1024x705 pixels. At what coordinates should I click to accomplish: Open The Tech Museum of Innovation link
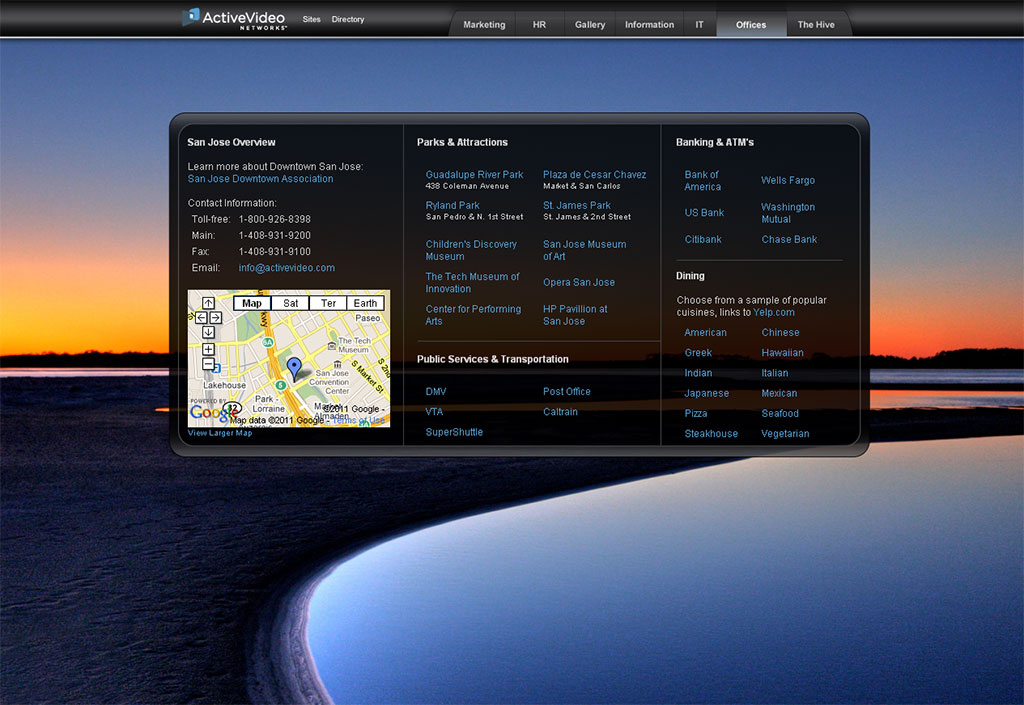point(472,283)
